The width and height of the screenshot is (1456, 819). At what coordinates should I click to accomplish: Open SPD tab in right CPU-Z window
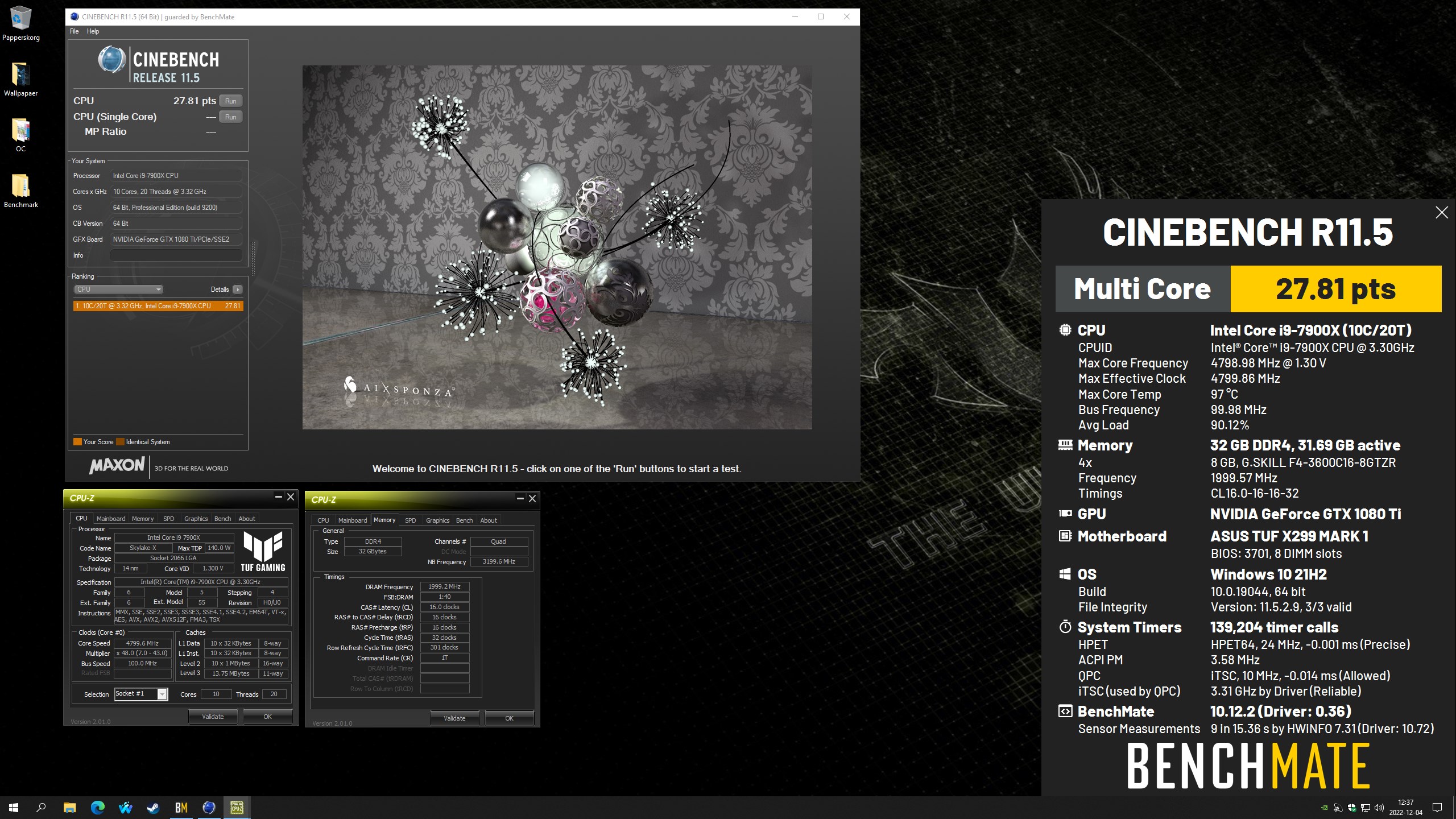tap(411, 520)
